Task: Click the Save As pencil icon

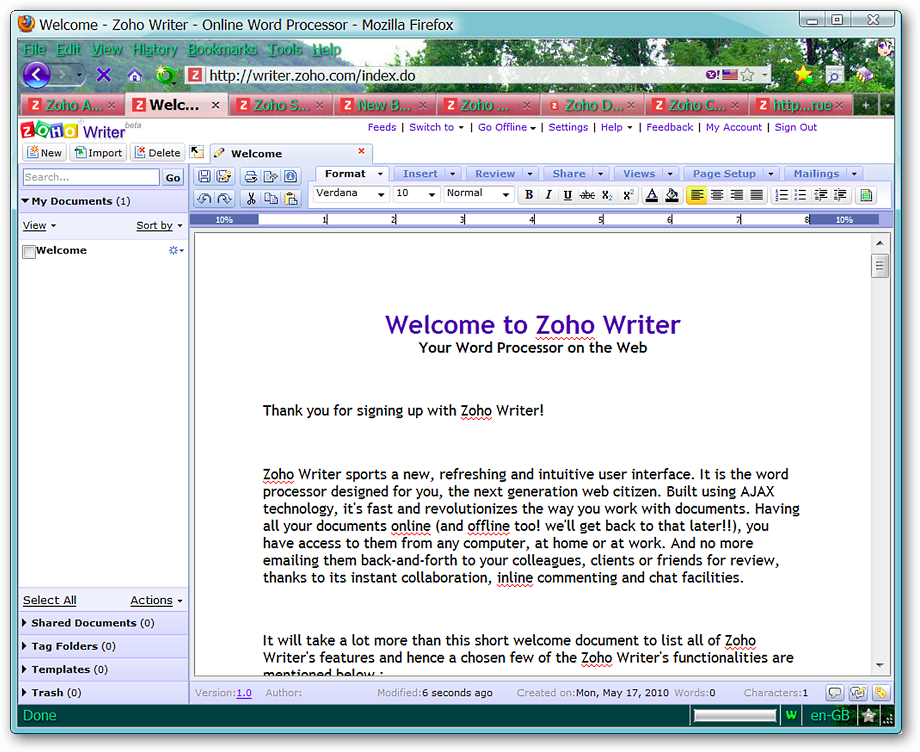Action: click(224, 176)
